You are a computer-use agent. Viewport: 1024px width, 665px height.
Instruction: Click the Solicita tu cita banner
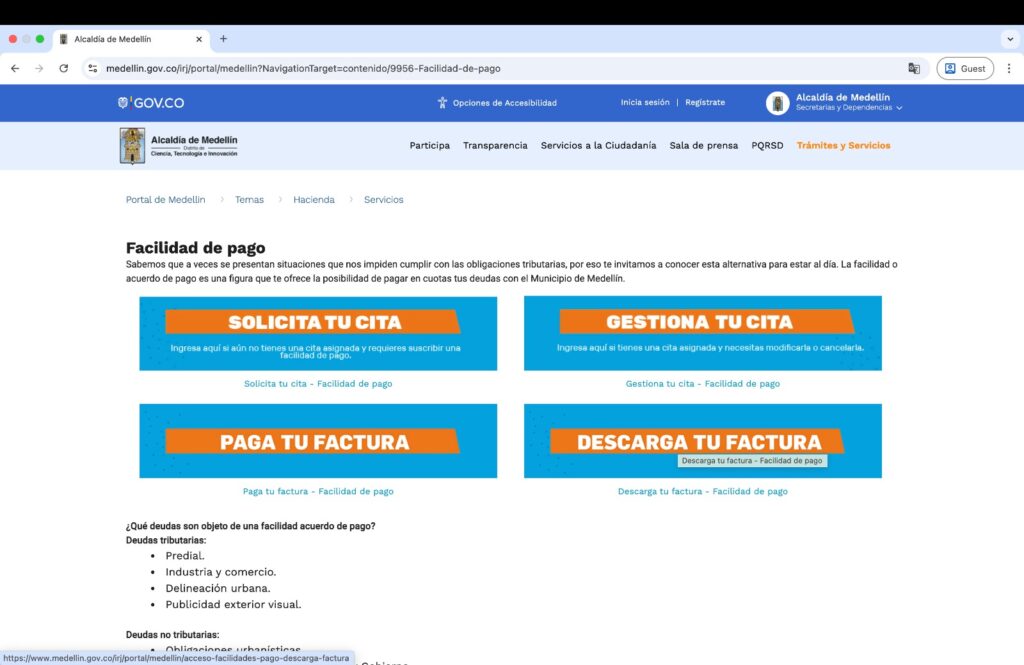pos(318,333)
